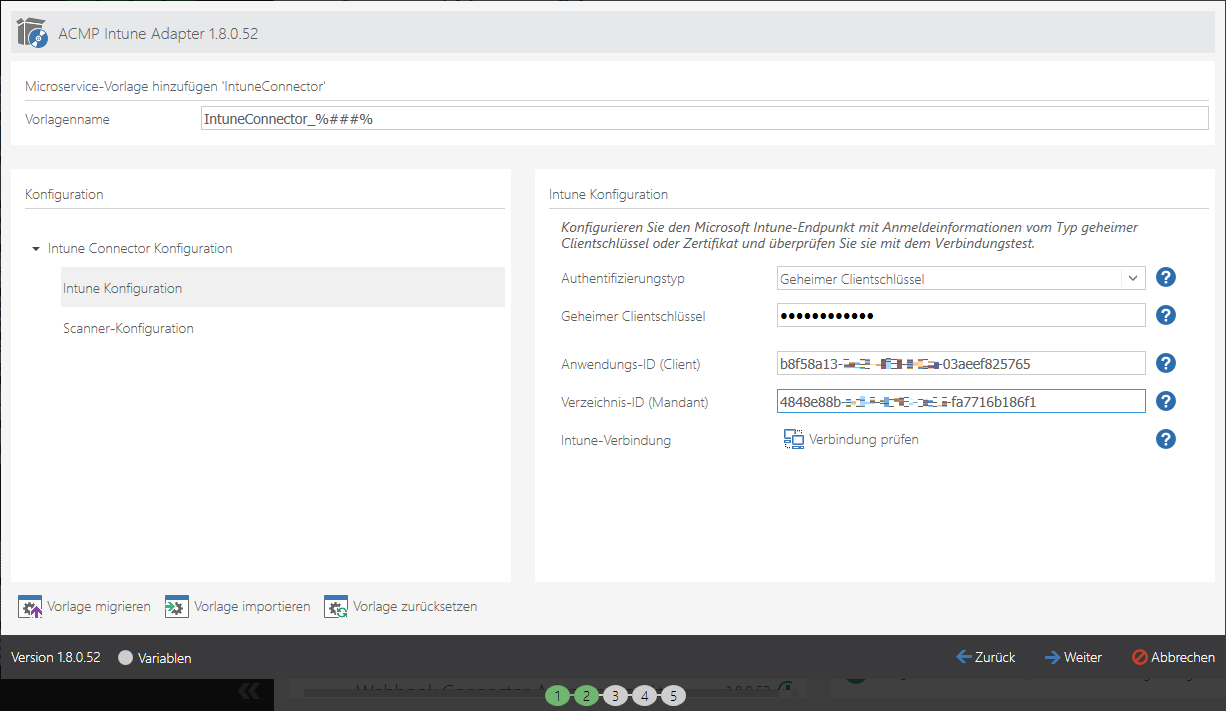Click the Vorlage importieren icon

[x=177, y=607]
